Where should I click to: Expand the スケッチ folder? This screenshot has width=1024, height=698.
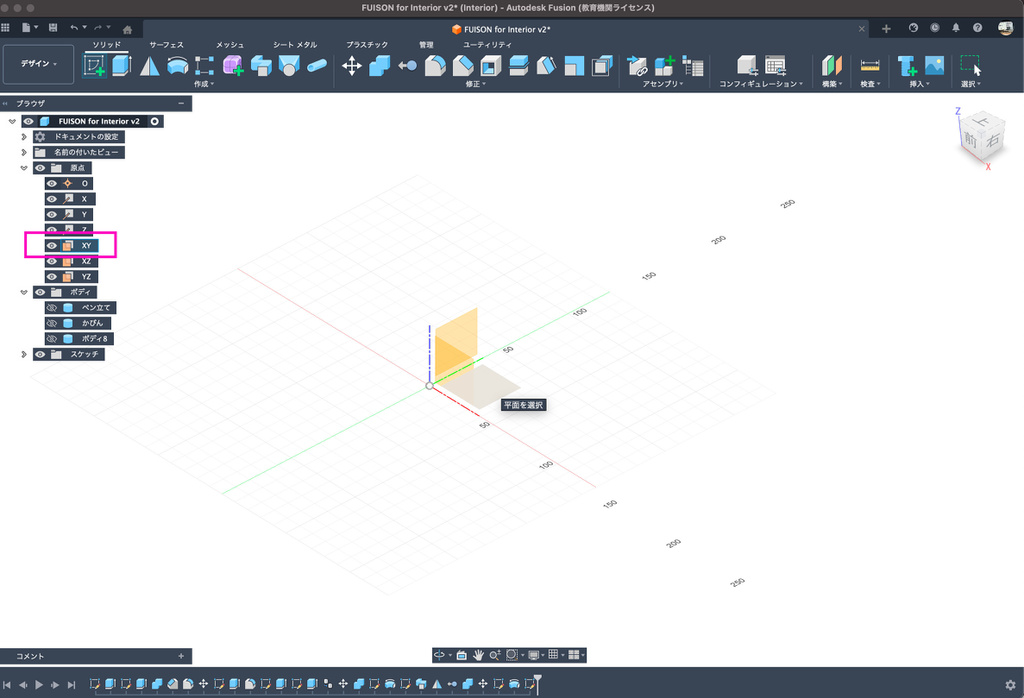pyautogui.click(x=24, y=354)
